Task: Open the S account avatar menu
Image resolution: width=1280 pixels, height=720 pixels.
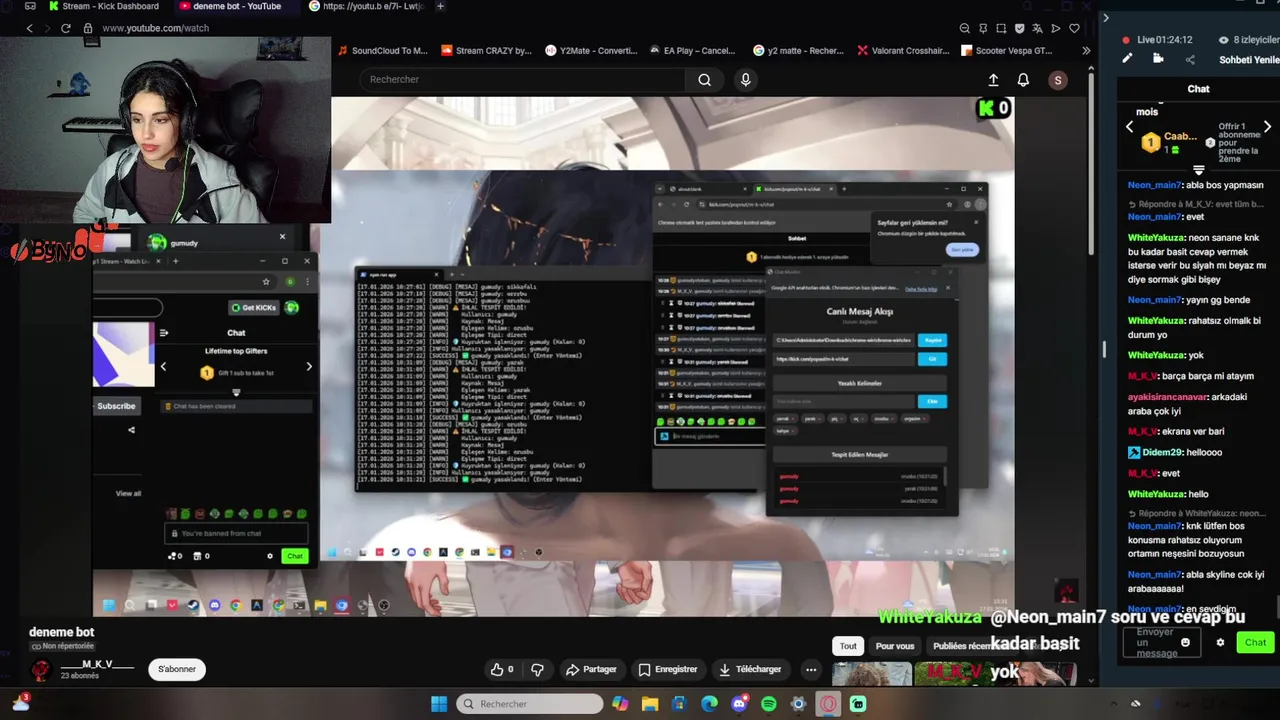Action: point(1058,80)
